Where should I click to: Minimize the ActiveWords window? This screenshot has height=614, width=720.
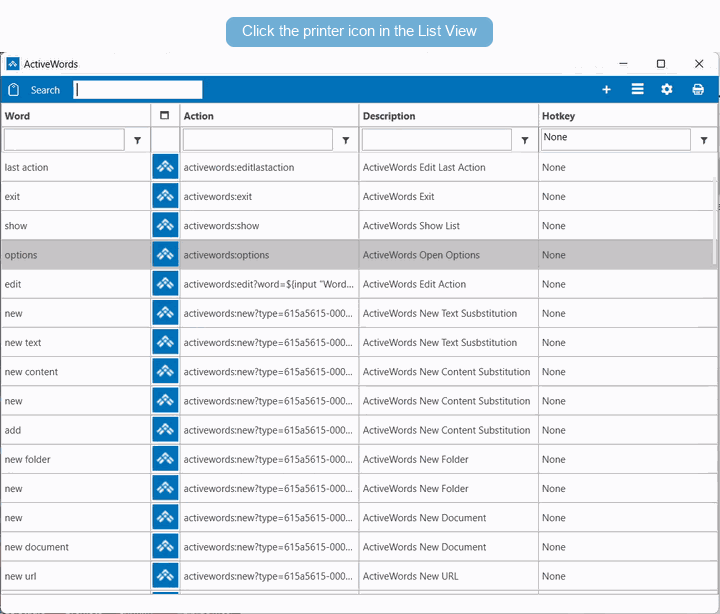pos(623,63)
